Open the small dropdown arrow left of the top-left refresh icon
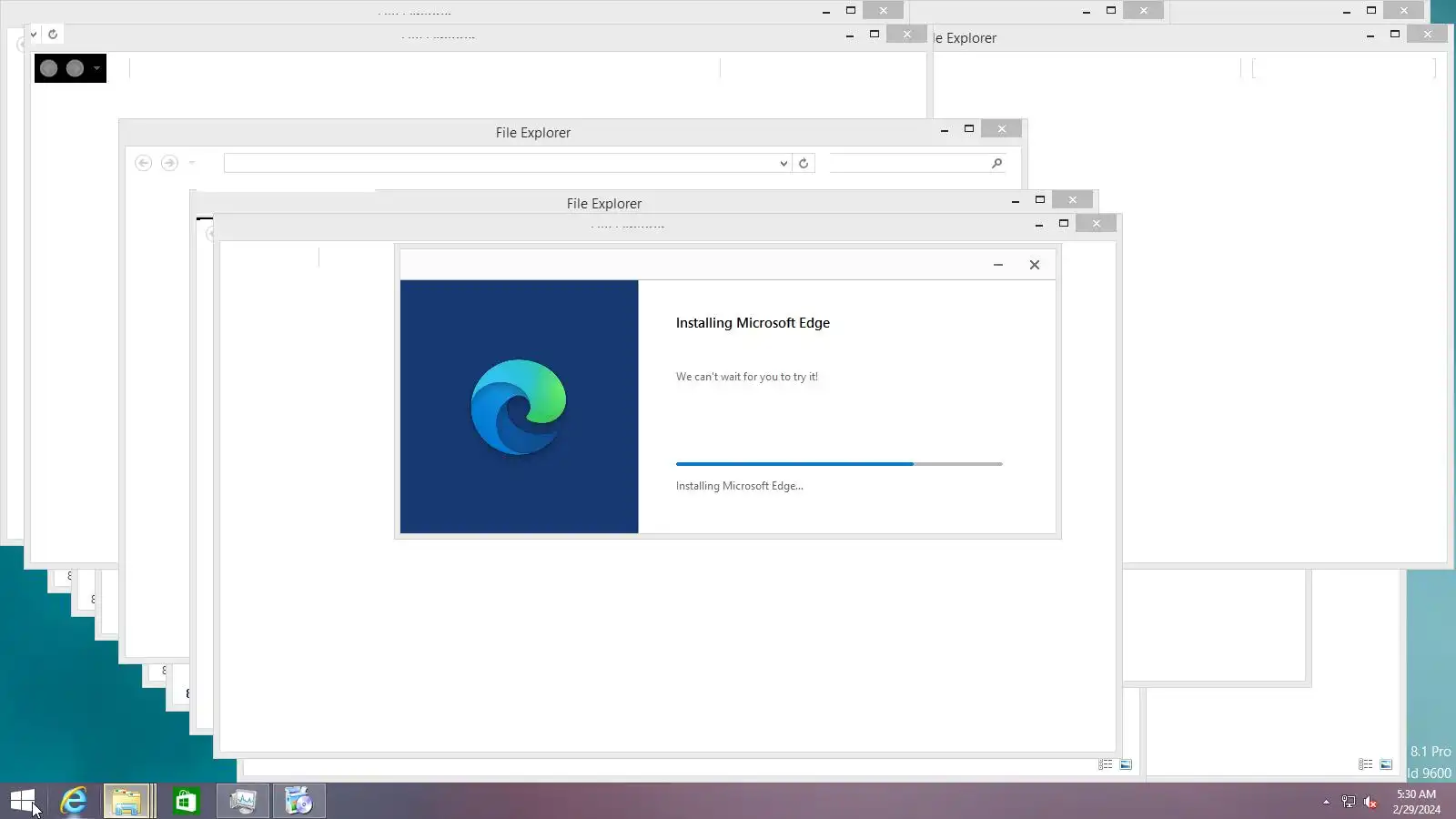This screenshot has height=819, width=1456. pyautogui.click(x=34, y=35)
